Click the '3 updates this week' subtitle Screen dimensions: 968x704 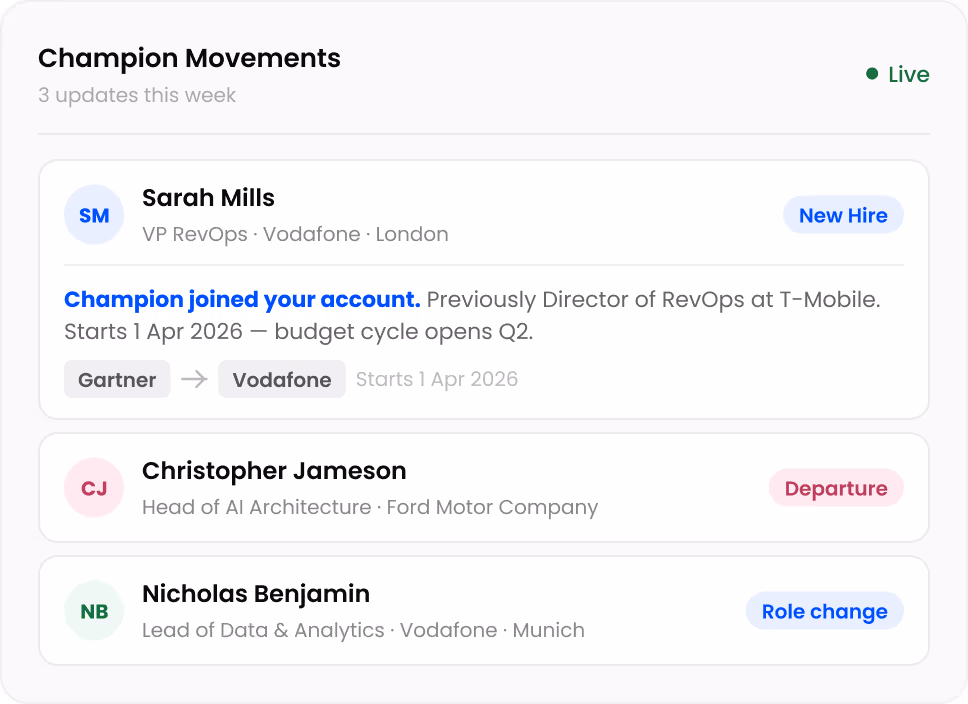[x=137, y=96]
